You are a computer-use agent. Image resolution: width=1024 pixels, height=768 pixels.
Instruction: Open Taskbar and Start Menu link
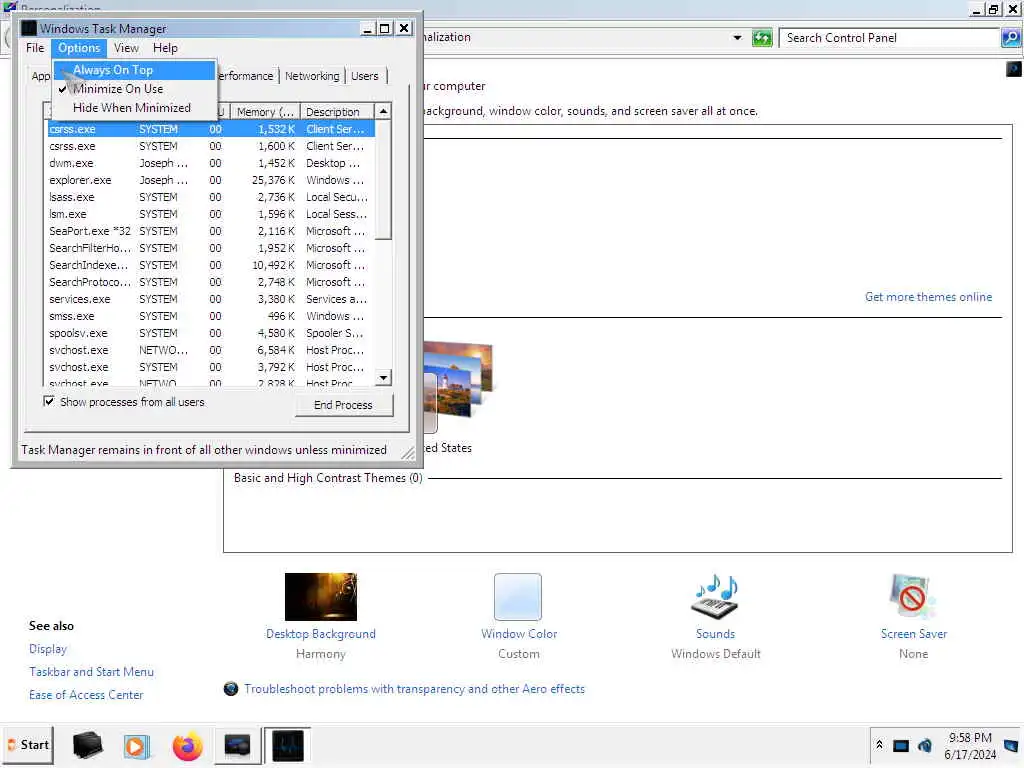click(91, 672)
